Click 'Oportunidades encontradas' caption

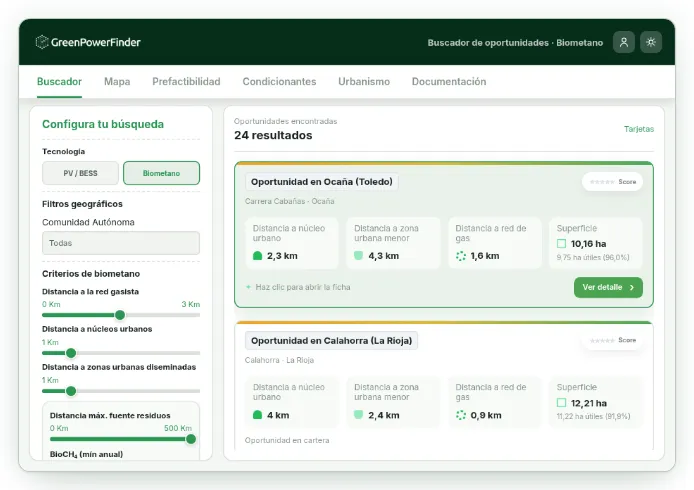285,121
